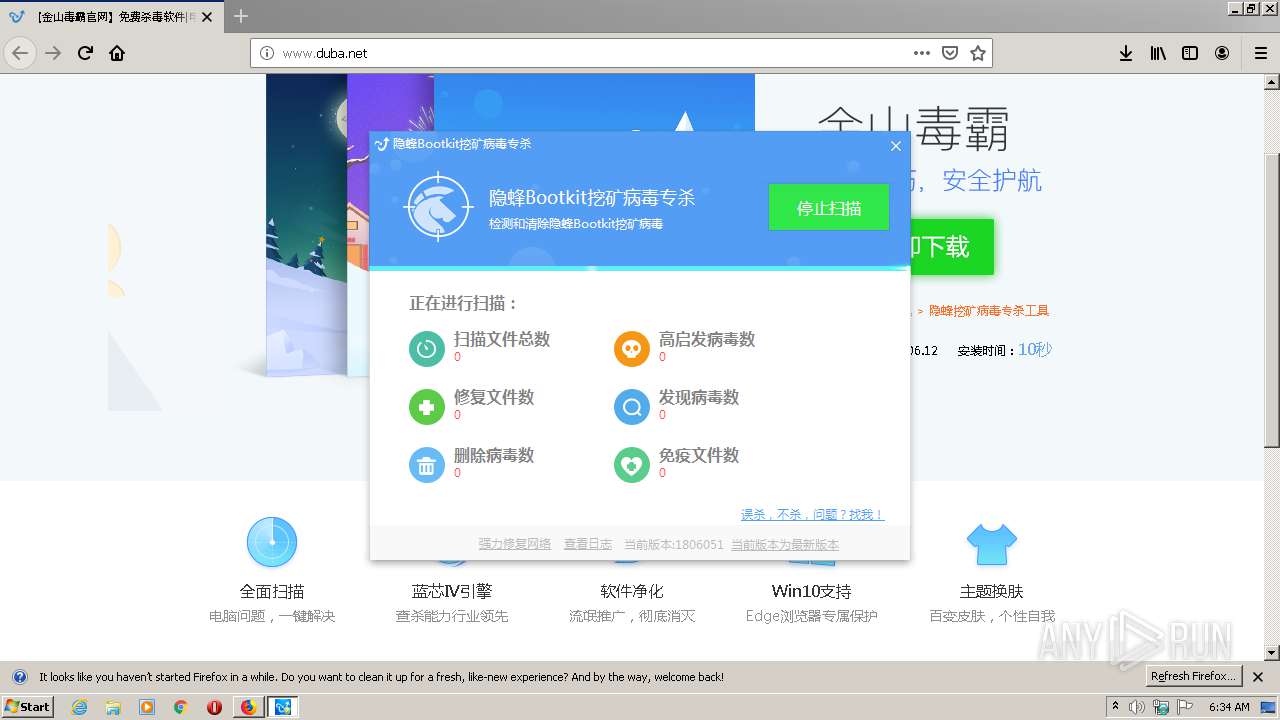Toggle the Firefox sidebar view
Viewport: 1280px width, 720px height.
click(x=1190, y=53)
